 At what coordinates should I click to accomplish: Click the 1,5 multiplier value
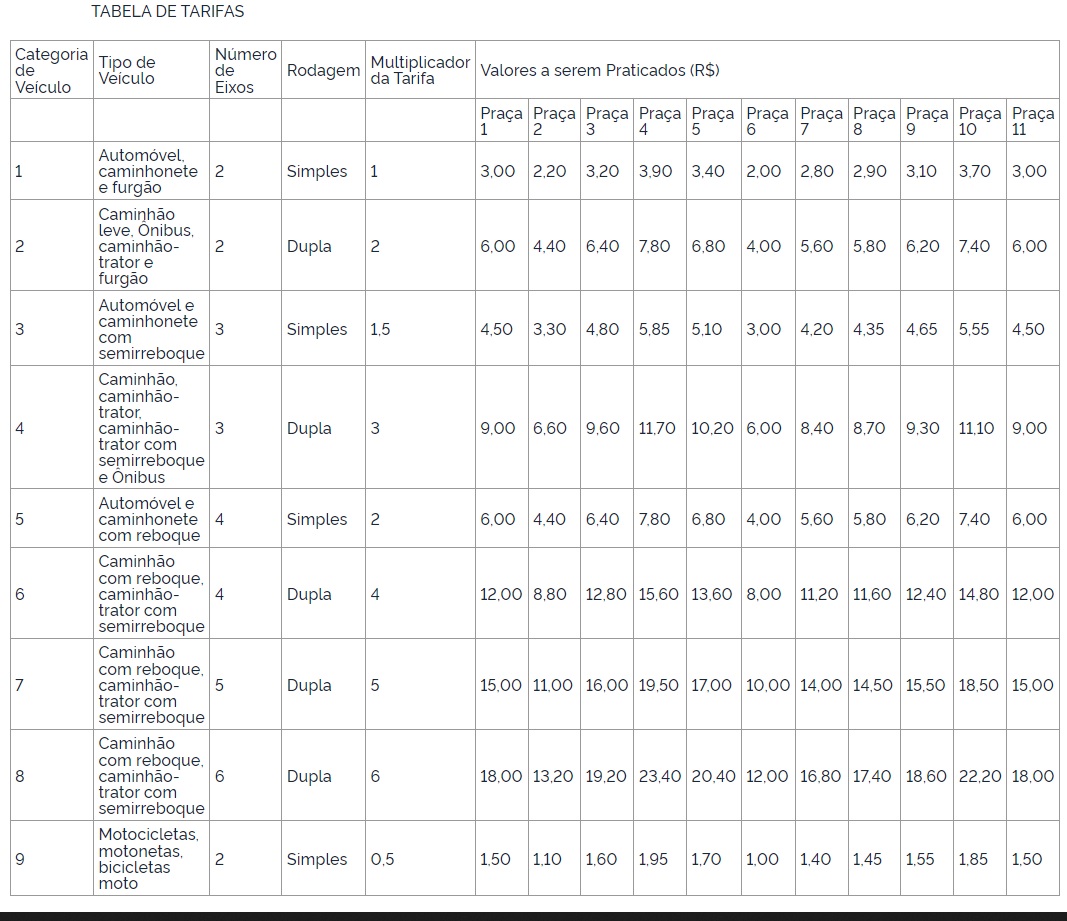pyautogui.click(x=380, y=329)
